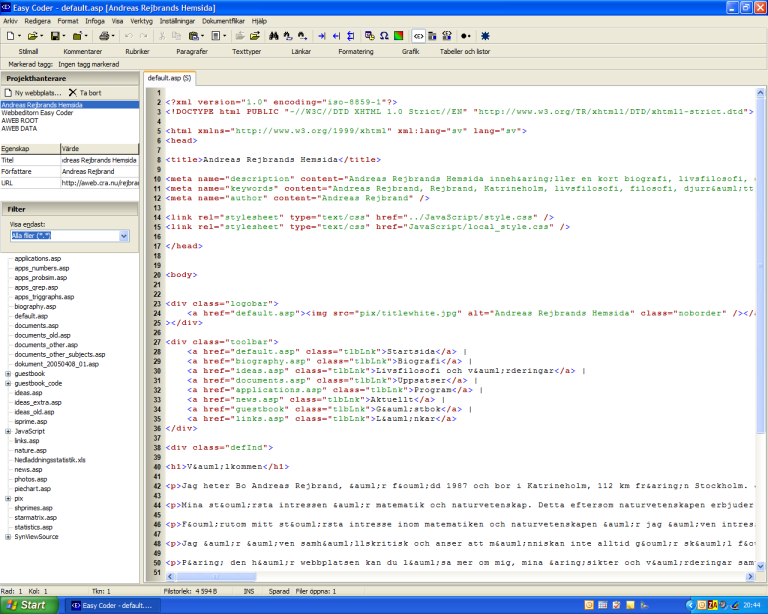Click the ZA ZoneAlarm tray icon
Screen dimensions: 768x614
[x=712, y=605]
